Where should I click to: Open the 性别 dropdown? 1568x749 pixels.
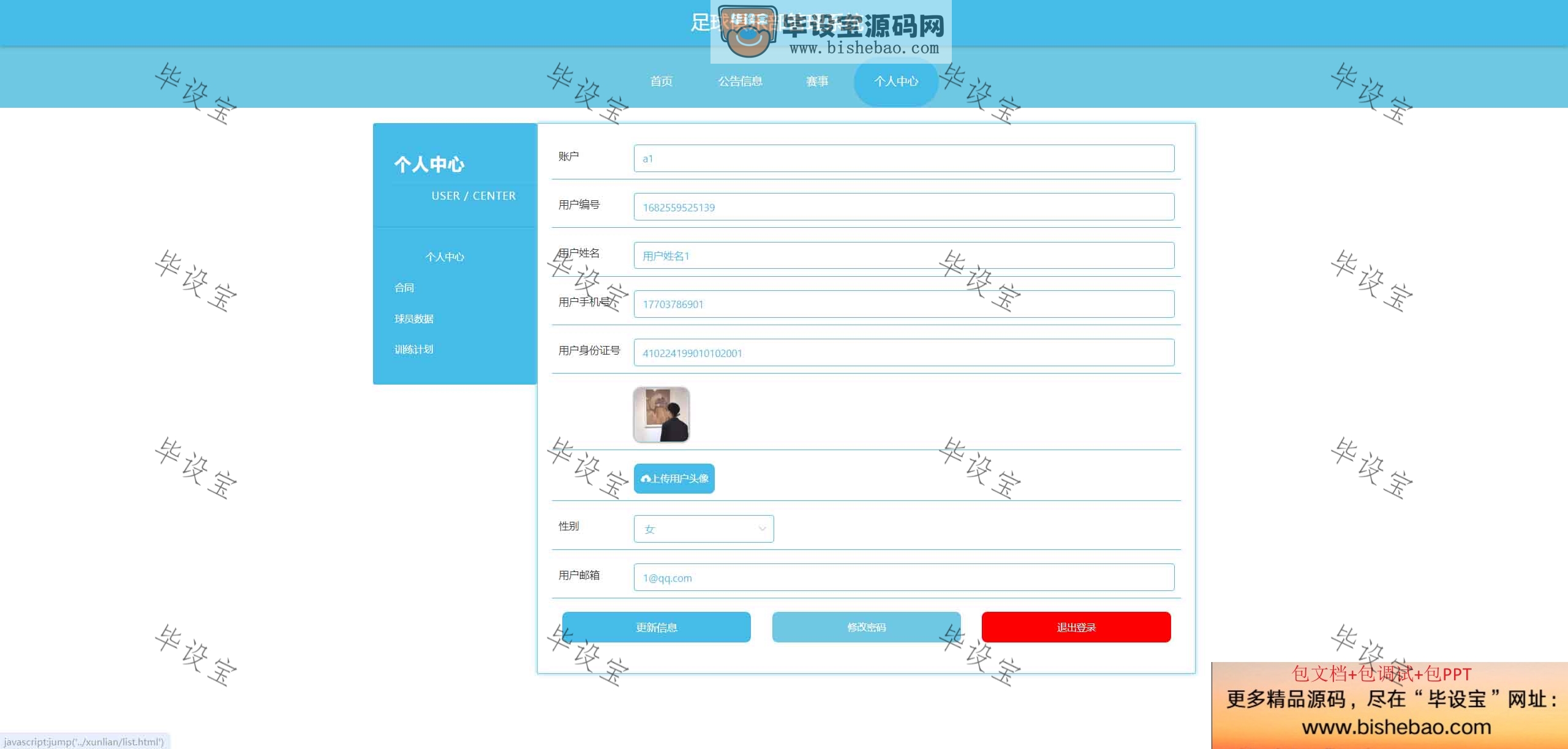pyautogui.click(x=704, y=529)
